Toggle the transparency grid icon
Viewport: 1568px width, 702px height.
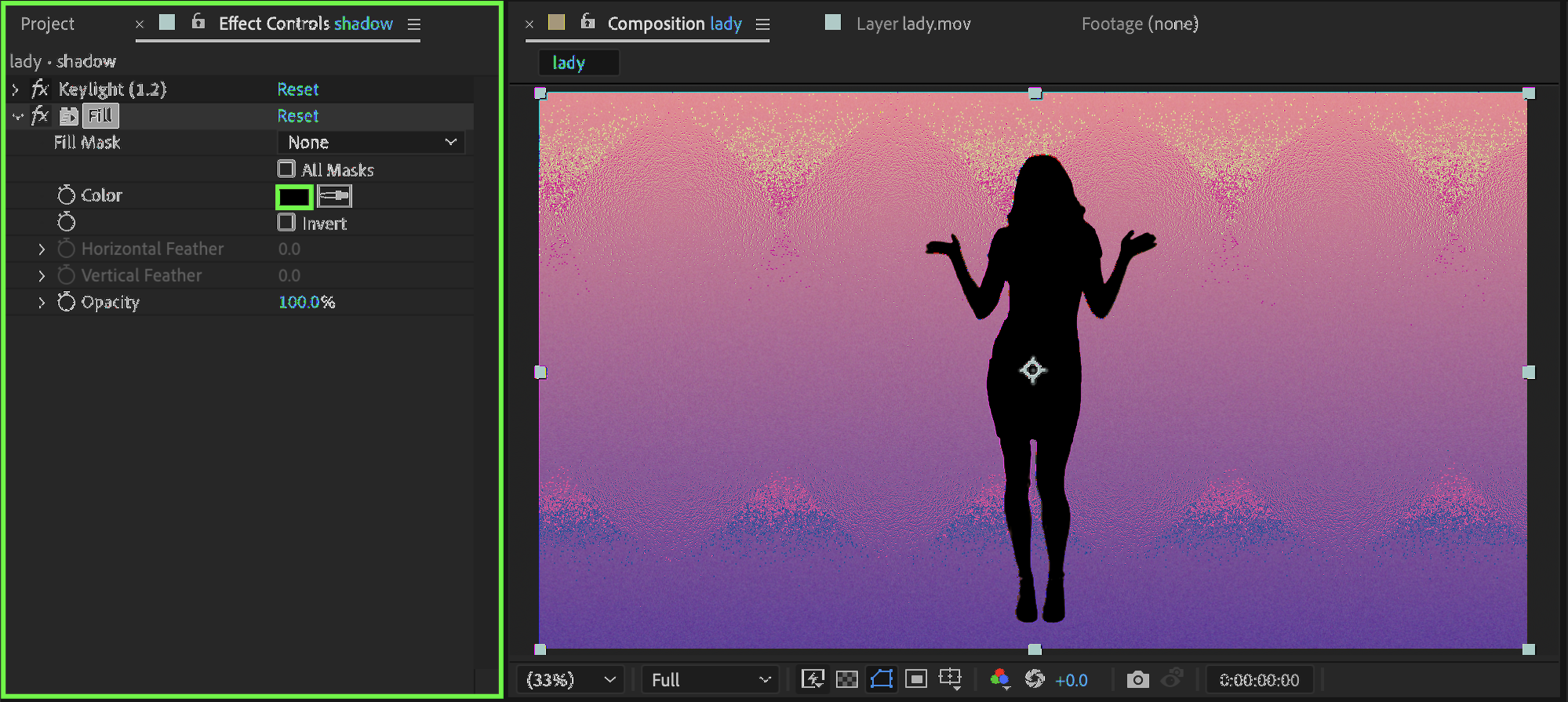[x=847, y=679]
